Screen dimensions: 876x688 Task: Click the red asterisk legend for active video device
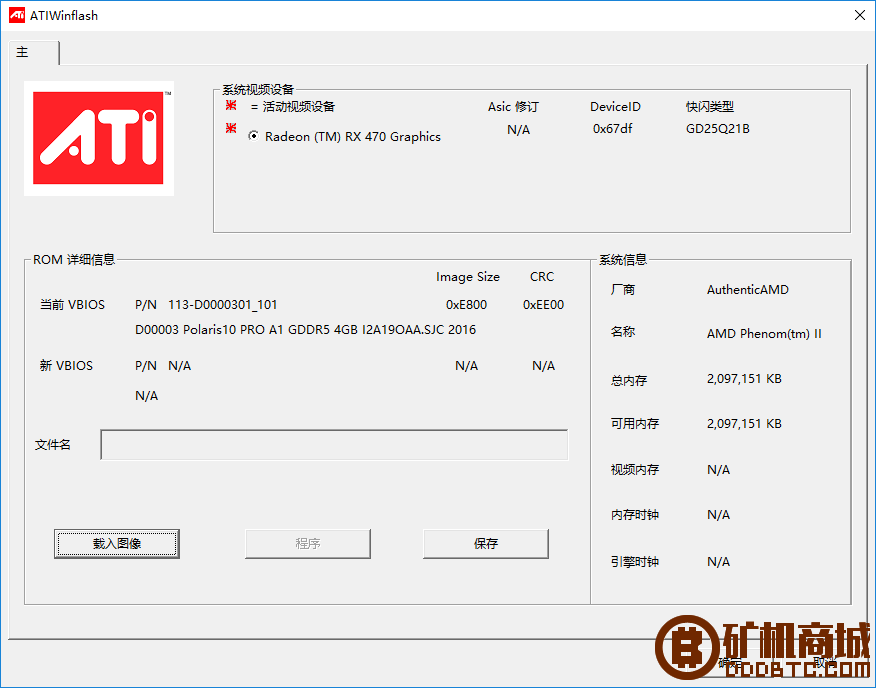231,106
